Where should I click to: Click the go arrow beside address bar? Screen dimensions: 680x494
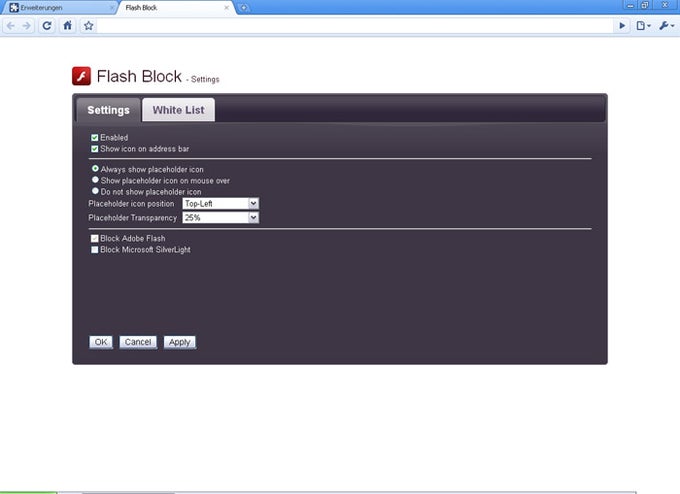click(x=622, y=26)
